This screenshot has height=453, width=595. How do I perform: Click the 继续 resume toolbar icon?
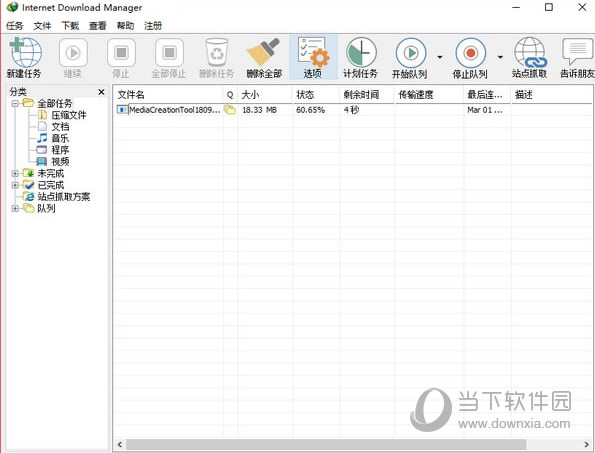coord(73,52)
